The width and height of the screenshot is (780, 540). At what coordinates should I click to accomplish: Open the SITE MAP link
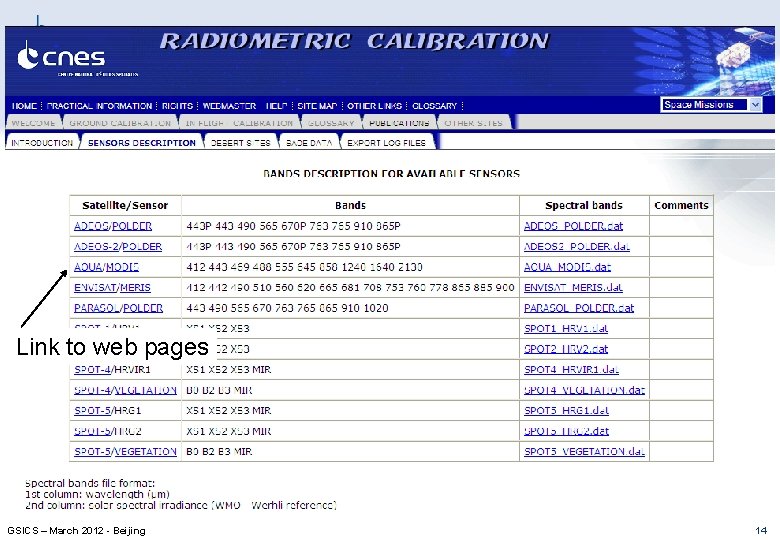[317, 106]
